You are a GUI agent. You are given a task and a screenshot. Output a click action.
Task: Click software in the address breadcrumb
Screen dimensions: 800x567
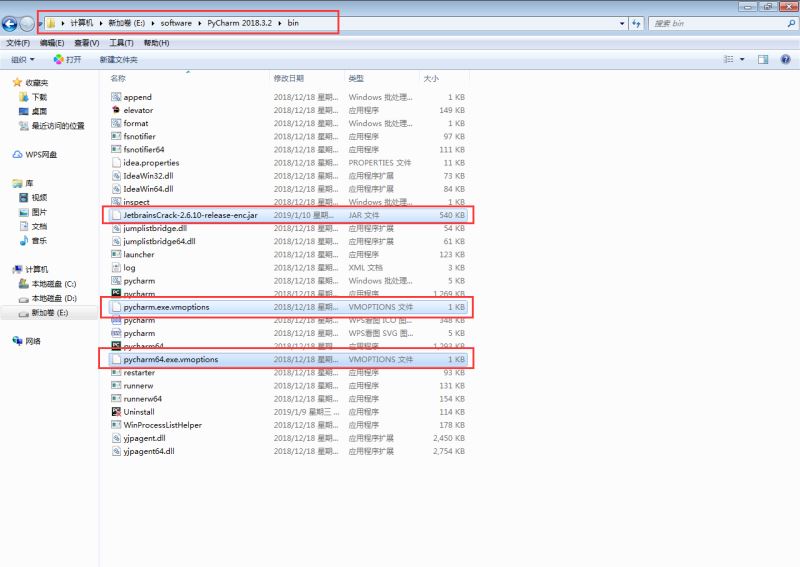(176, 23)
